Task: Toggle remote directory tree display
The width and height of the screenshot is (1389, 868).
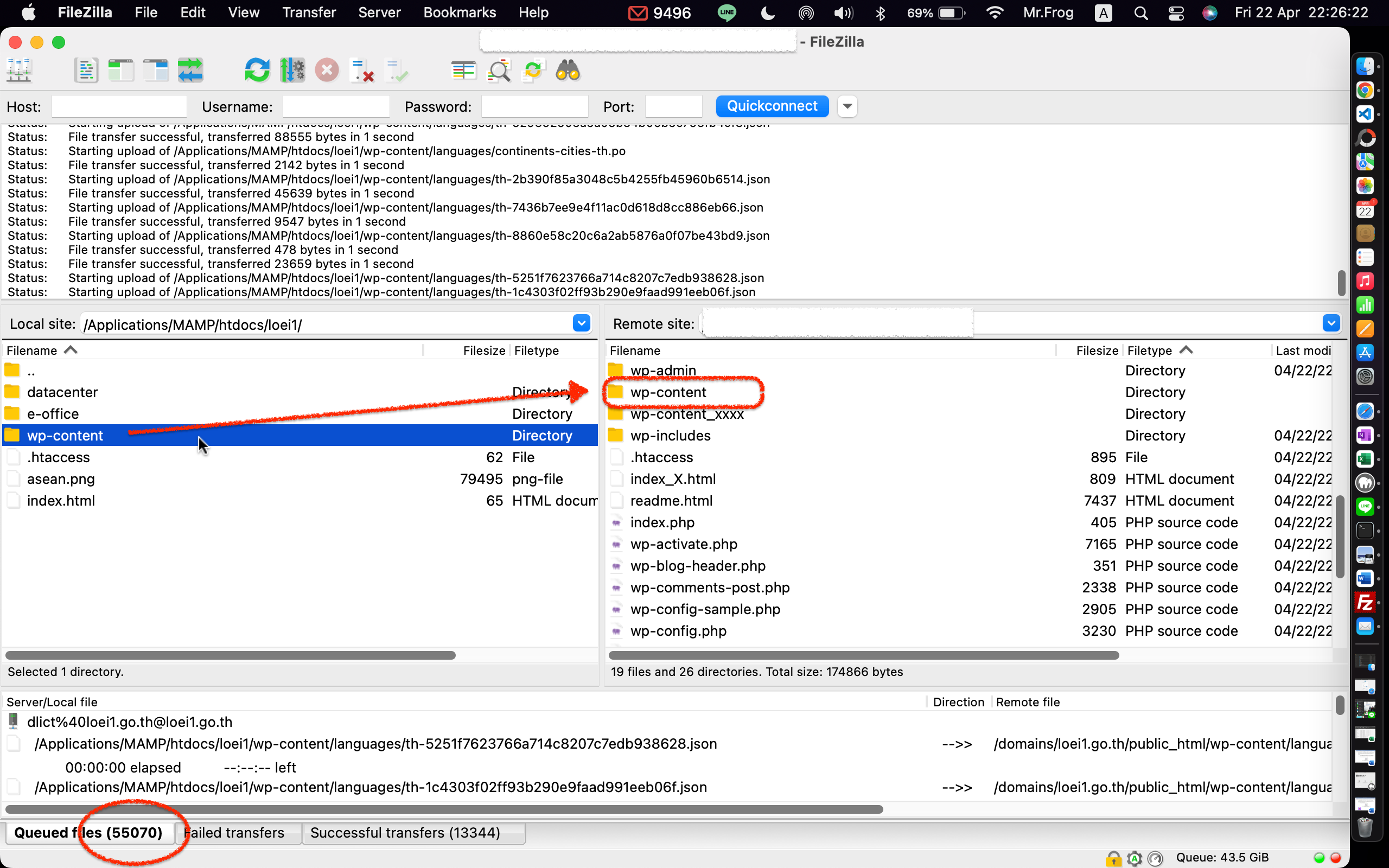Action: 156,71
